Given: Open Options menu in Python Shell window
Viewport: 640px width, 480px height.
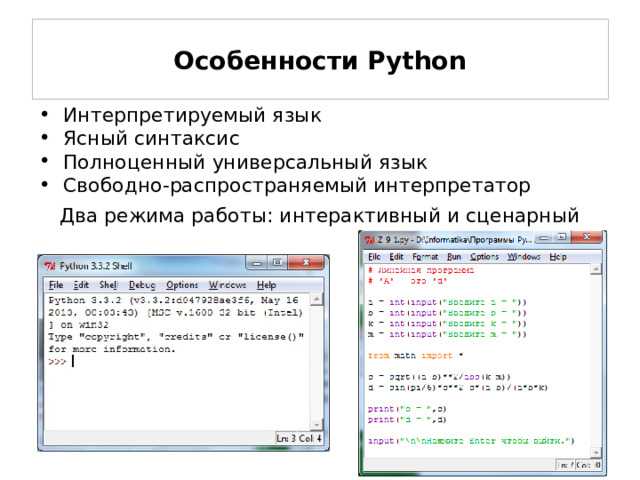Looking at the screenshot, I should [182, 285].
